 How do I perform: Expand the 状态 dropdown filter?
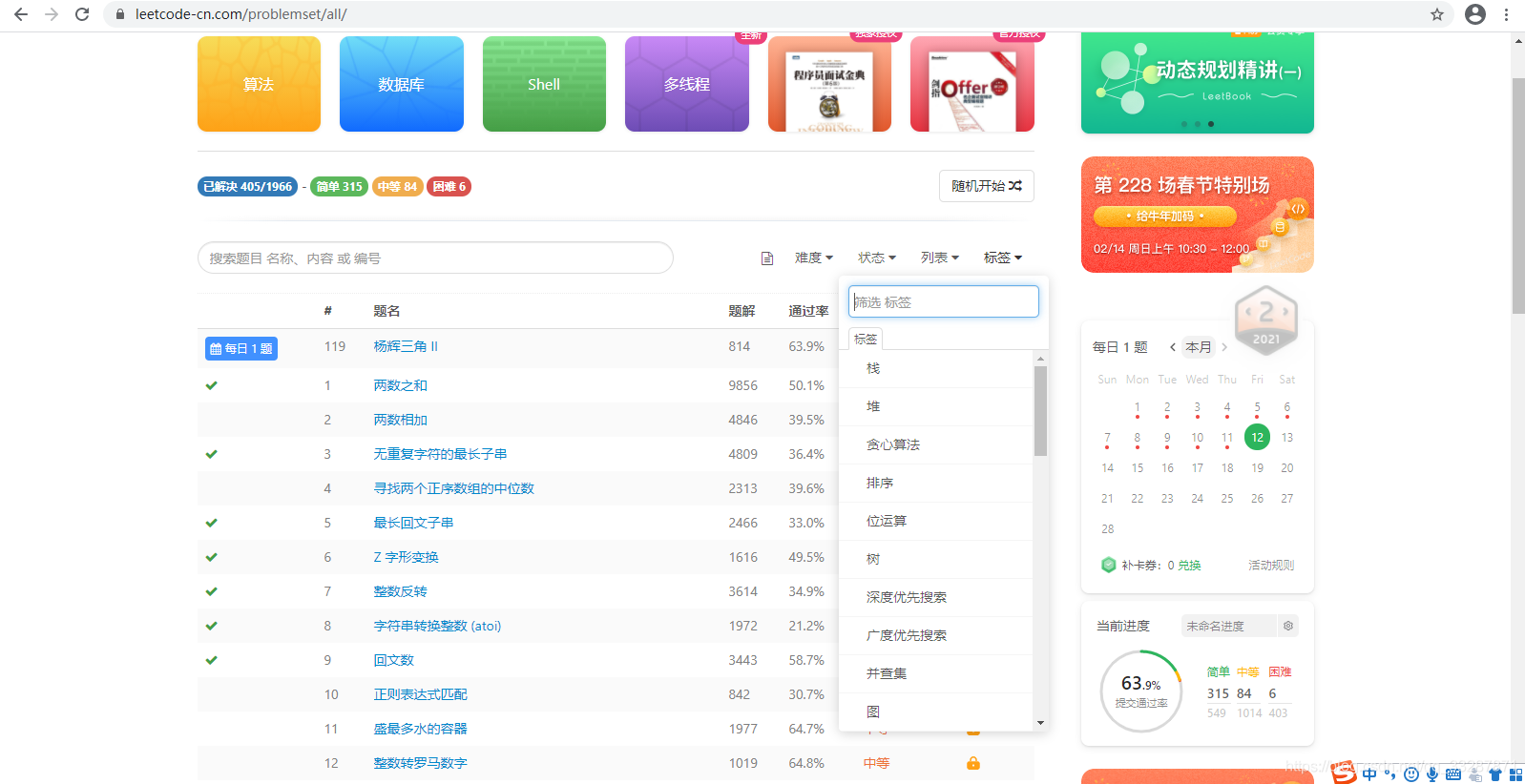click(877, 258)
